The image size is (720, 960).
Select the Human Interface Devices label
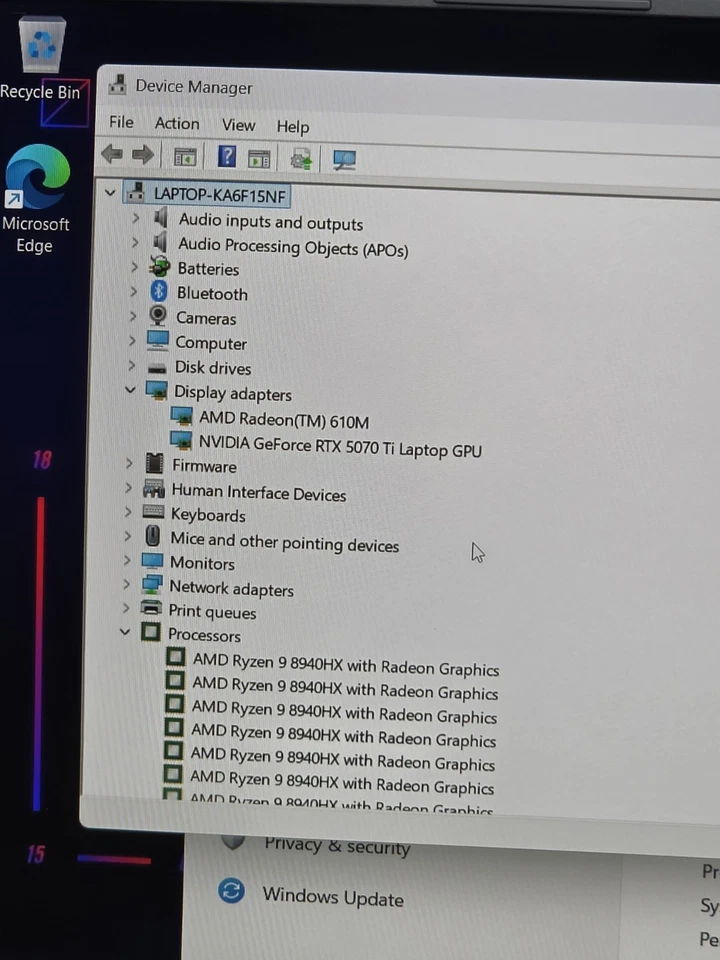coord(259,493)
